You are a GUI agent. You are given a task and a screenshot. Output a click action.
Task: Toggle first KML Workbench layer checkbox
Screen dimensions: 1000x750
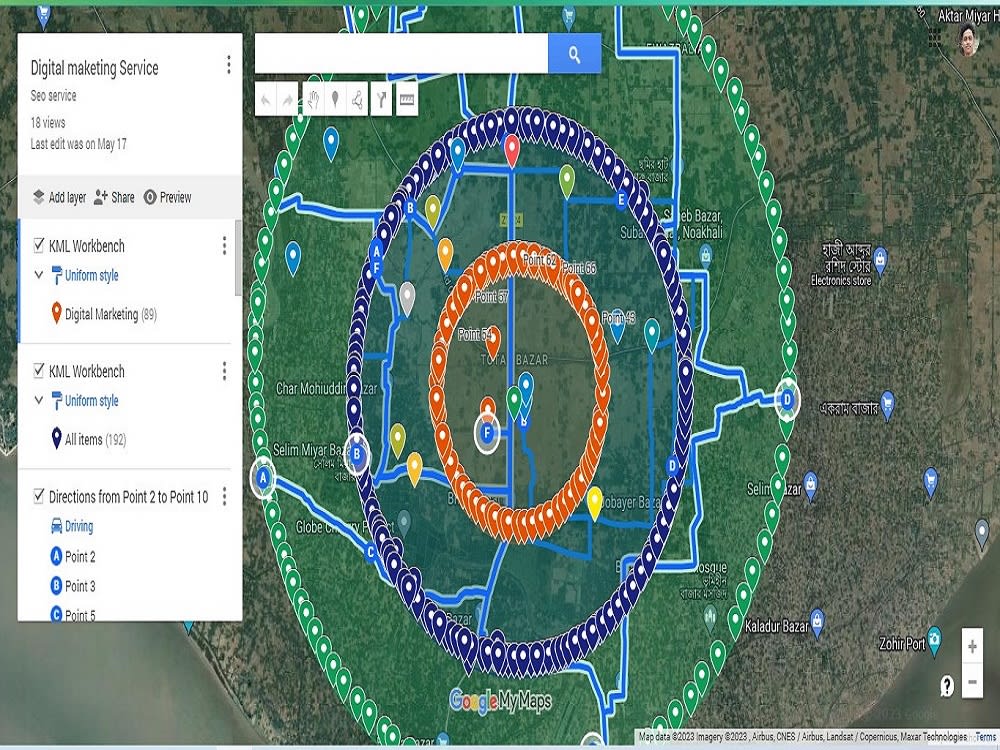pos(39,246)
